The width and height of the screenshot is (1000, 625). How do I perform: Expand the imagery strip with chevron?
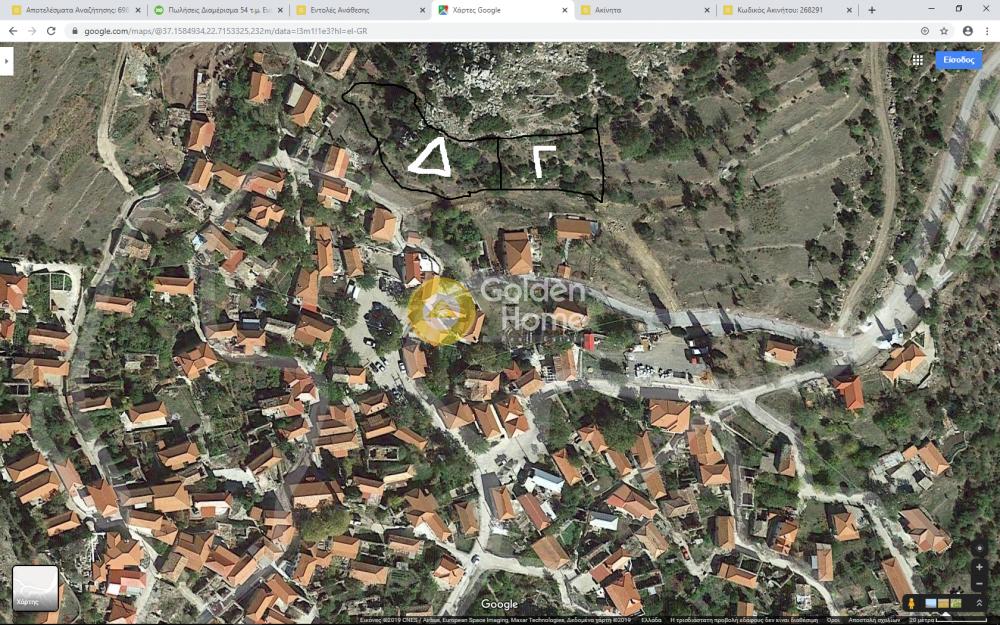click(x=979, y=604)
